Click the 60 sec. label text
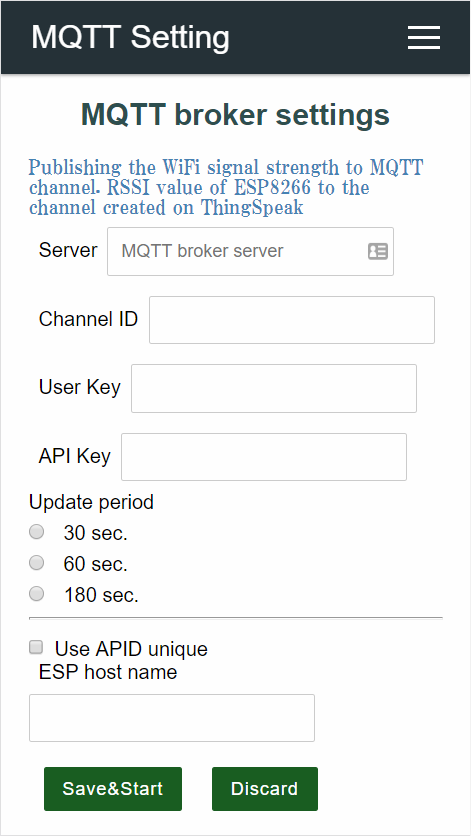The width and height of the screenshot is (471, 836). click(95, 564)
